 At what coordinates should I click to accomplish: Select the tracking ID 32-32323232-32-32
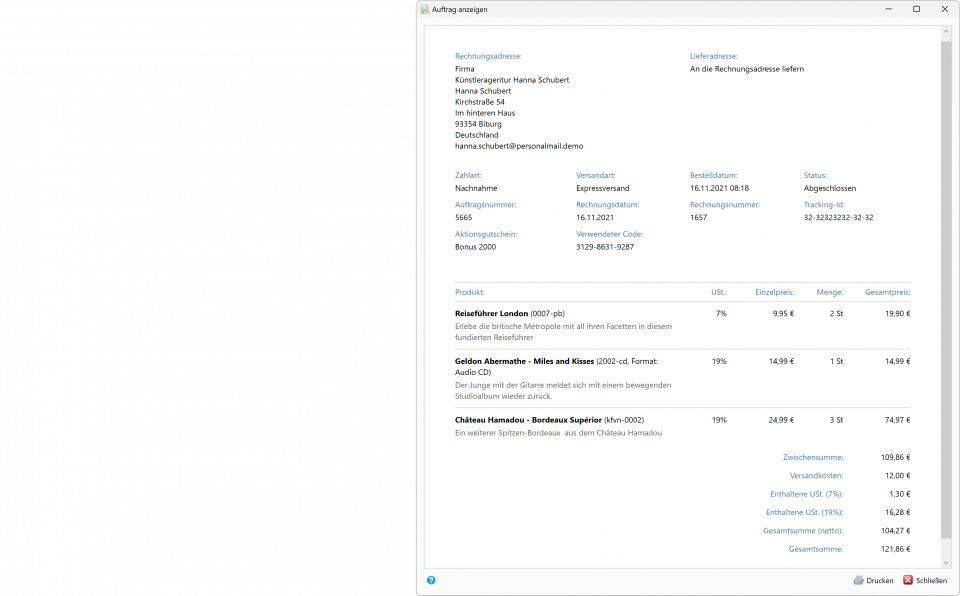(838, 217)
